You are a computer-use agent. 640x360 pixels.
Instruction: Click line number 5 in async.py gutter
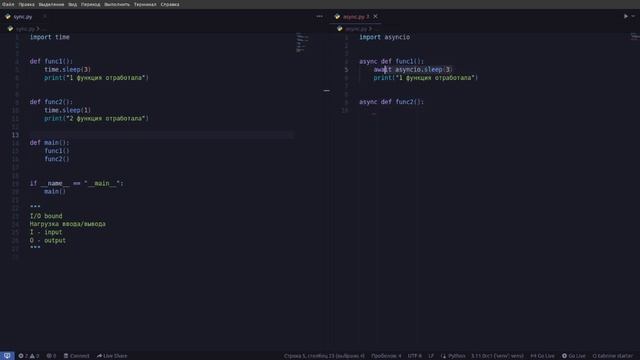[x=347, y=70]
